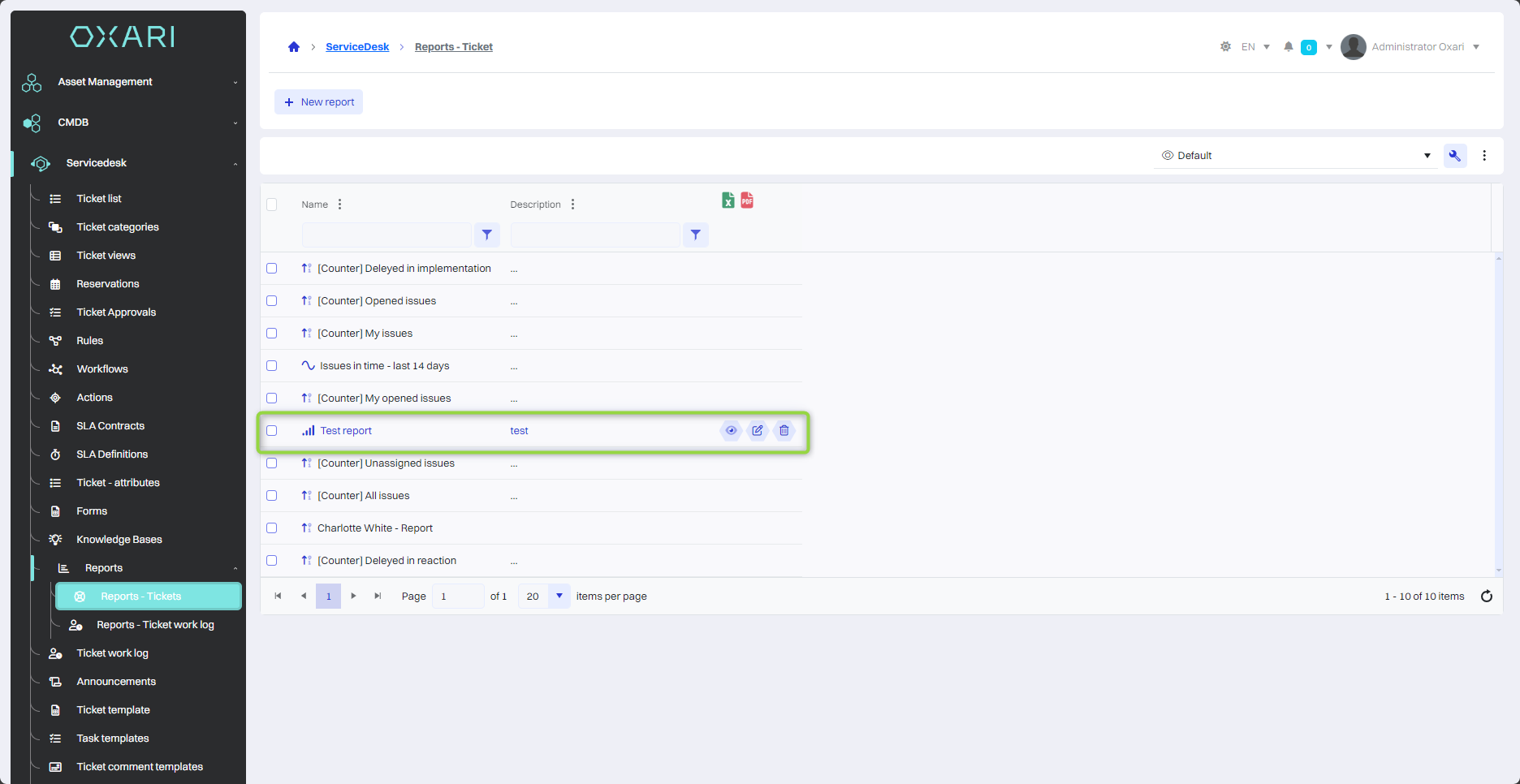This screenshot has height=784, width=1520.
Task: Click the wrench view settings icon
Action: point(1454,156)
